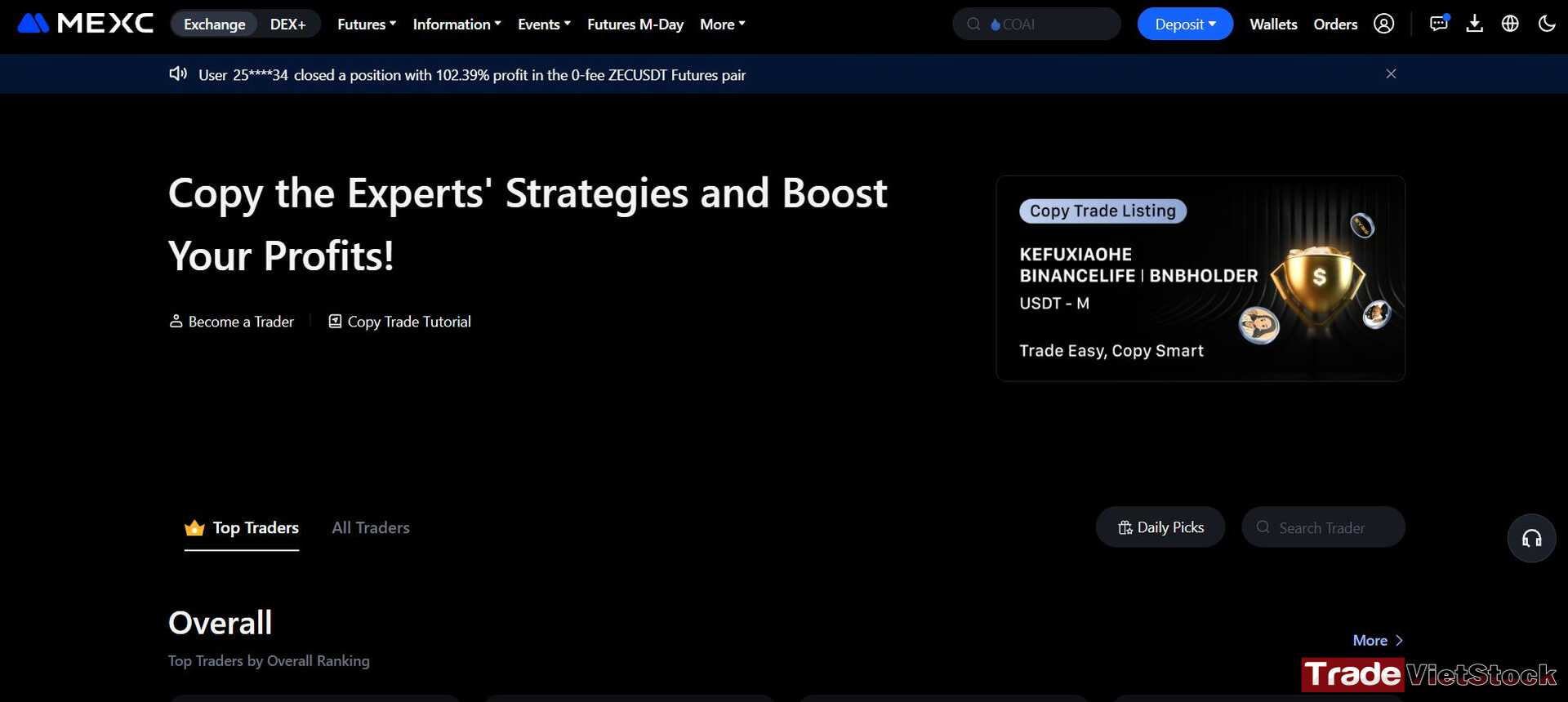Open customer support headset button
1568x702 pixels.
(x=1531, y=538)
